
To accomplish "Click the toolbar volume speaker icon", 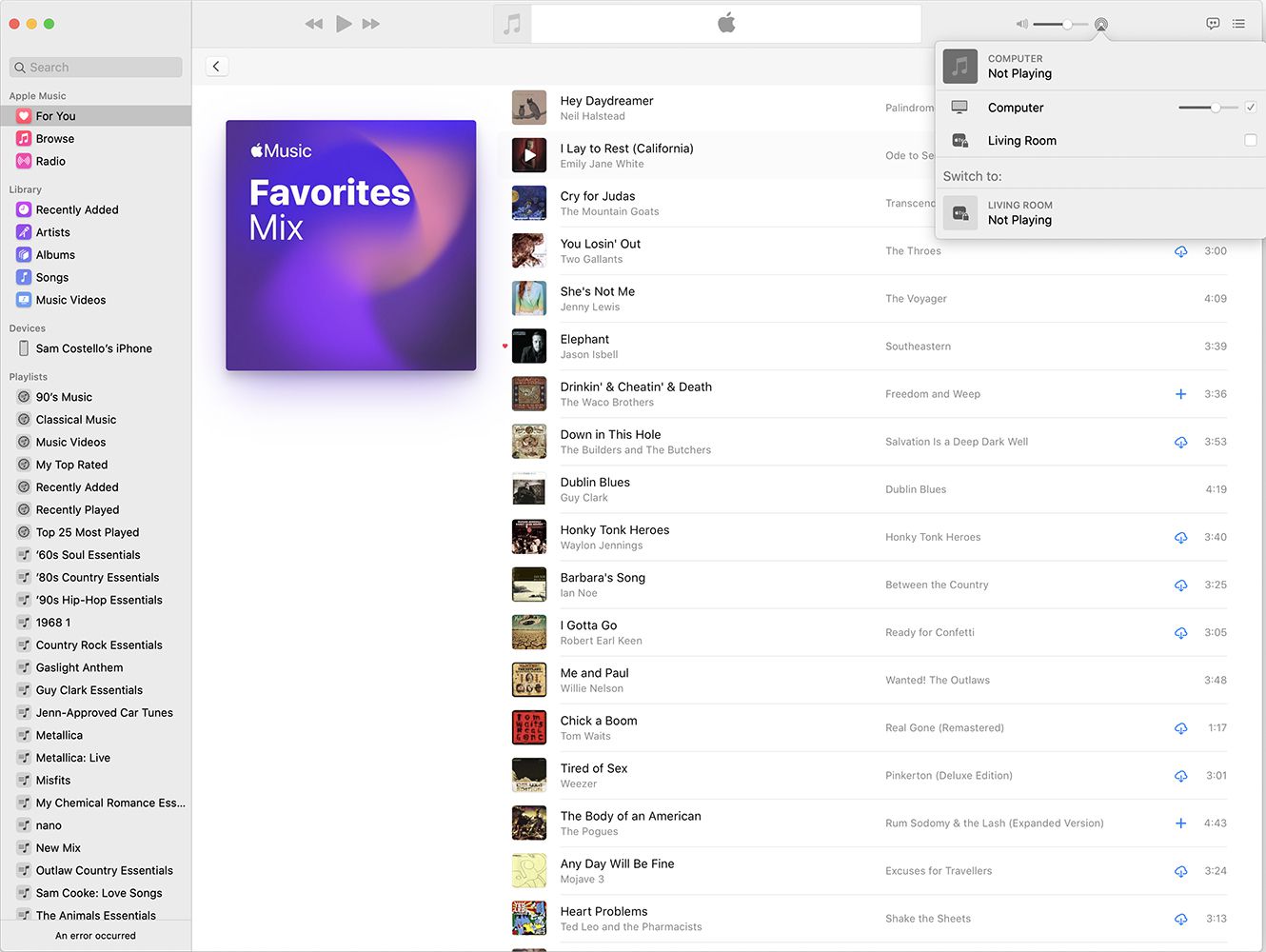I will [1021, 24].
